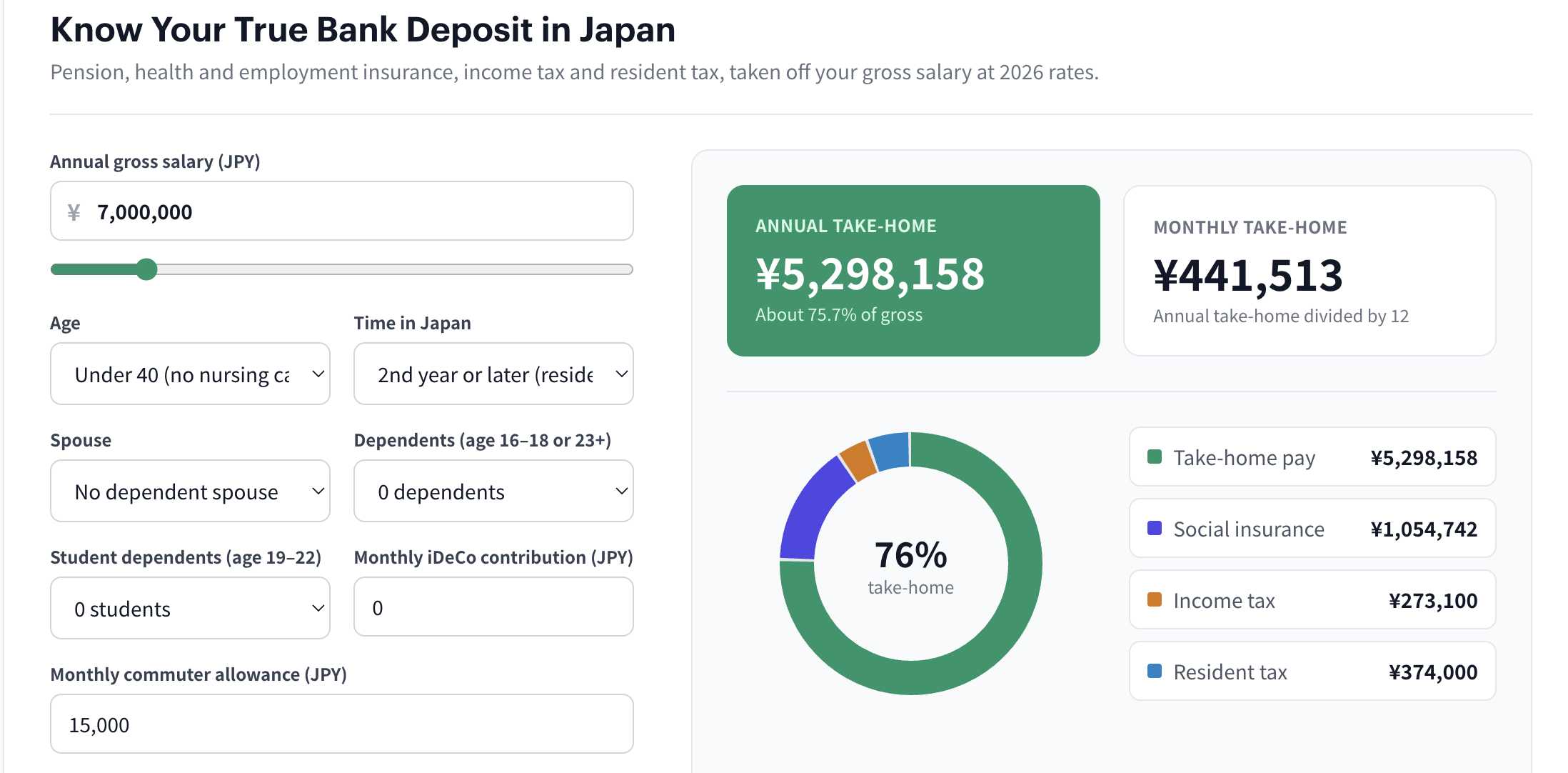This screenshot has height=773, width=1568.
Task: Click the Monthly commuter allowance field
Action: click(341, 724)
